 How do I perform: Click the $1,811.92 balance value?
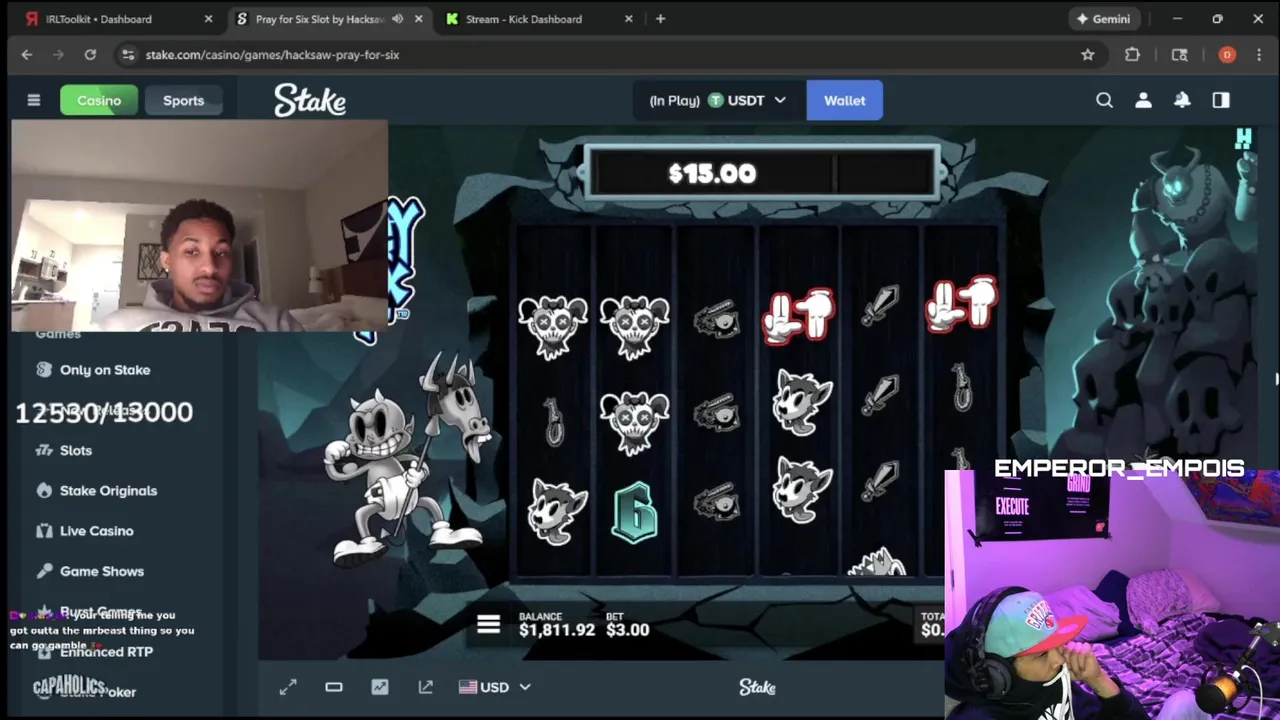(x=557, y=630)
